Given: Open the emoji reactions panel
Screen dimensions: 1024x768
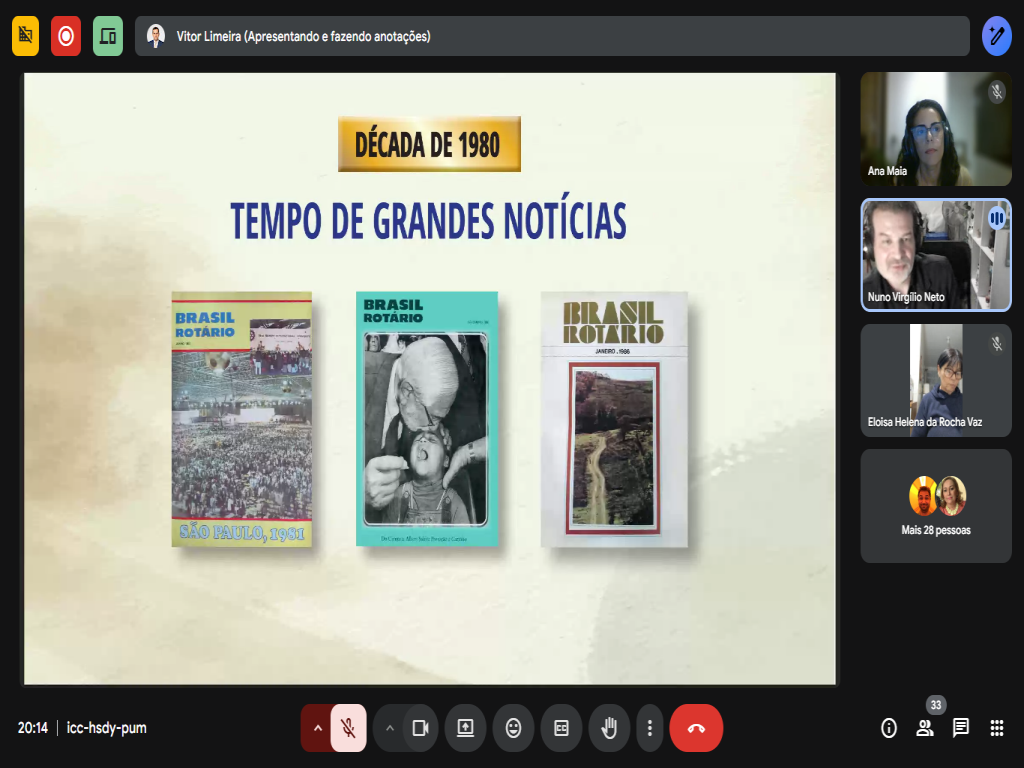Looking at the screenshot, I should (513, 728).
